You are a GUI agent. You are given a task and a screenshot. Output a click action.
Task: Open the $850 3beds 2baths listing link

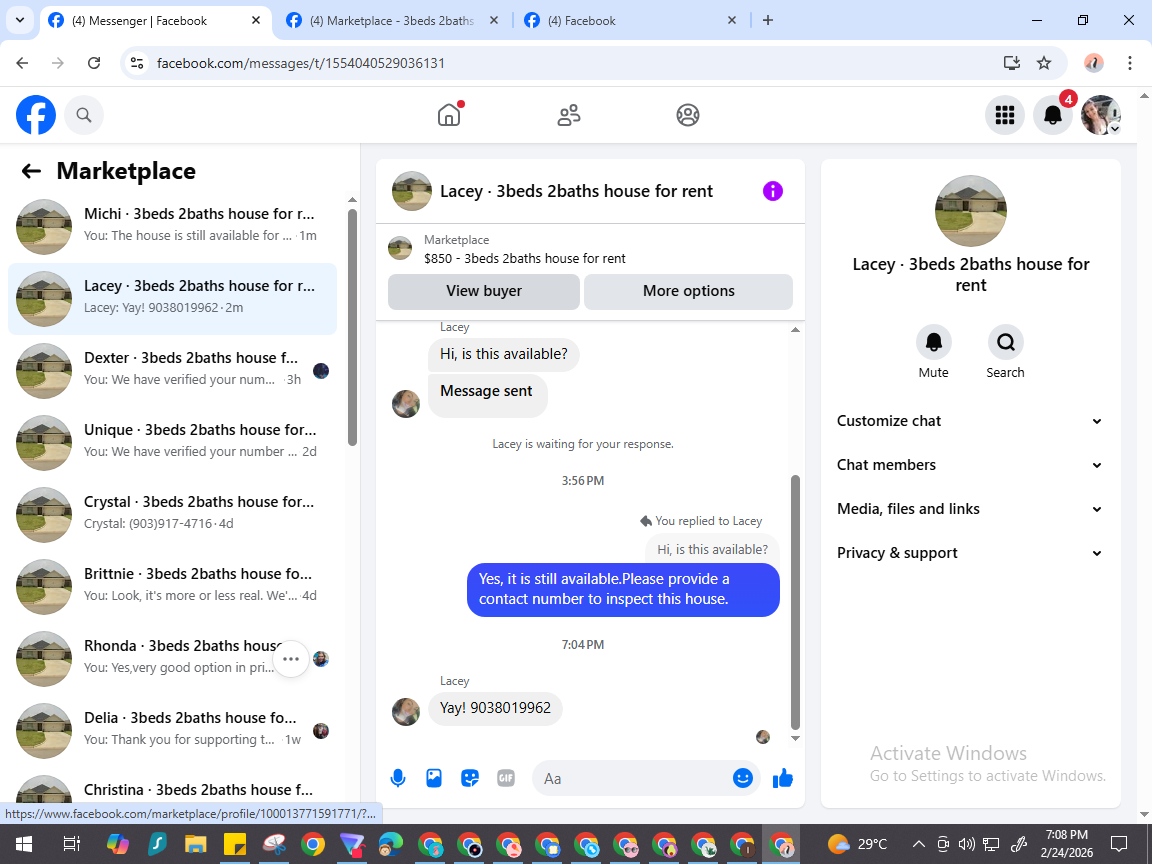click(525, 259)
